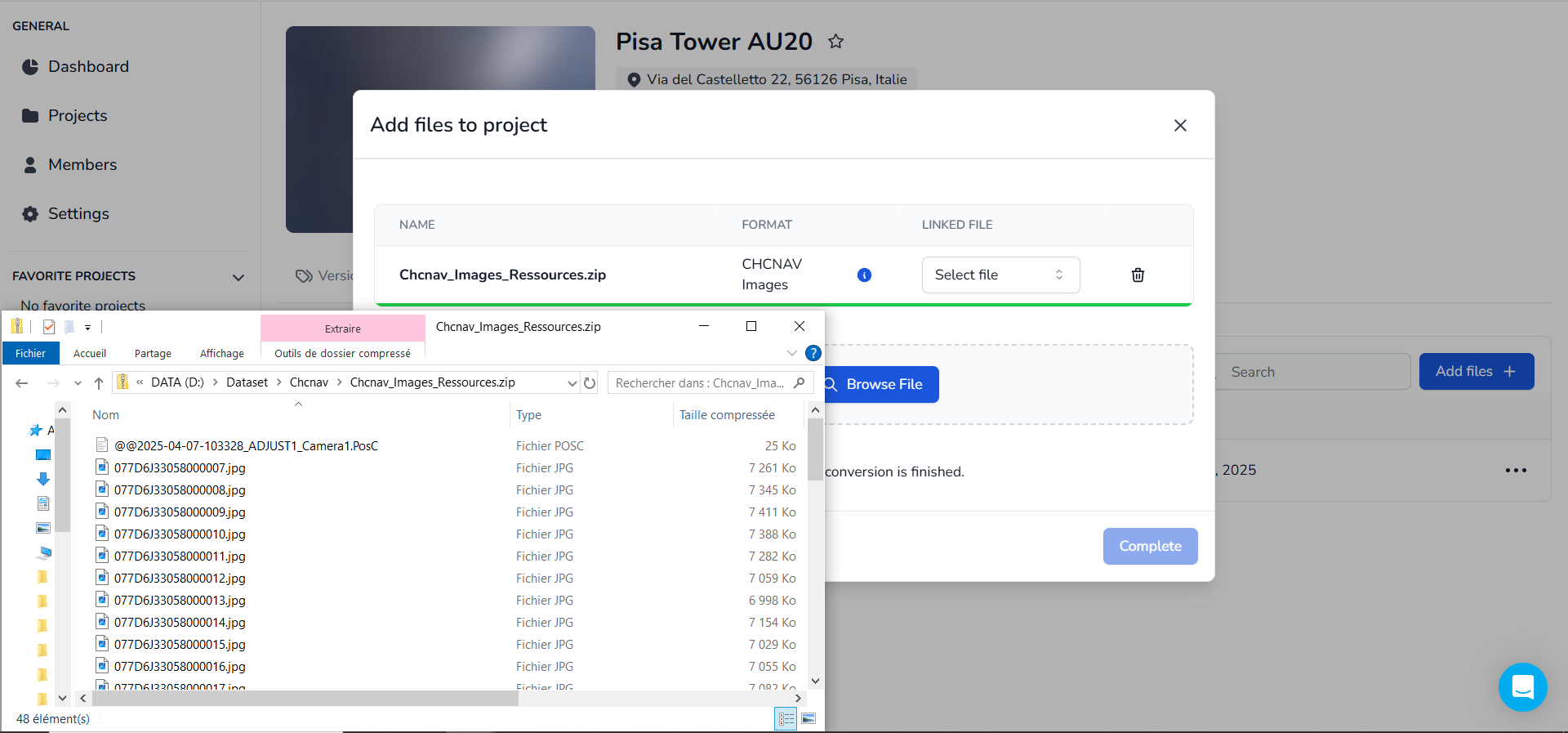Expand the Explorer ribbon chevron
The height and width of the screenshot is (733, 1568).
(791, 353)
